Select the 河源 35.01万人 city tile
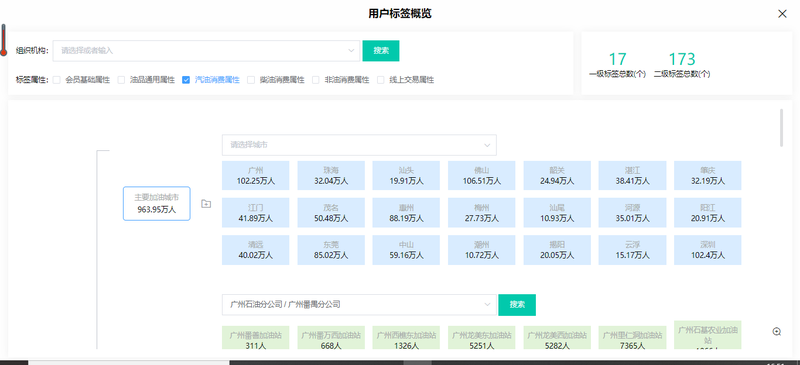The image size is (800, 365). 633,213
